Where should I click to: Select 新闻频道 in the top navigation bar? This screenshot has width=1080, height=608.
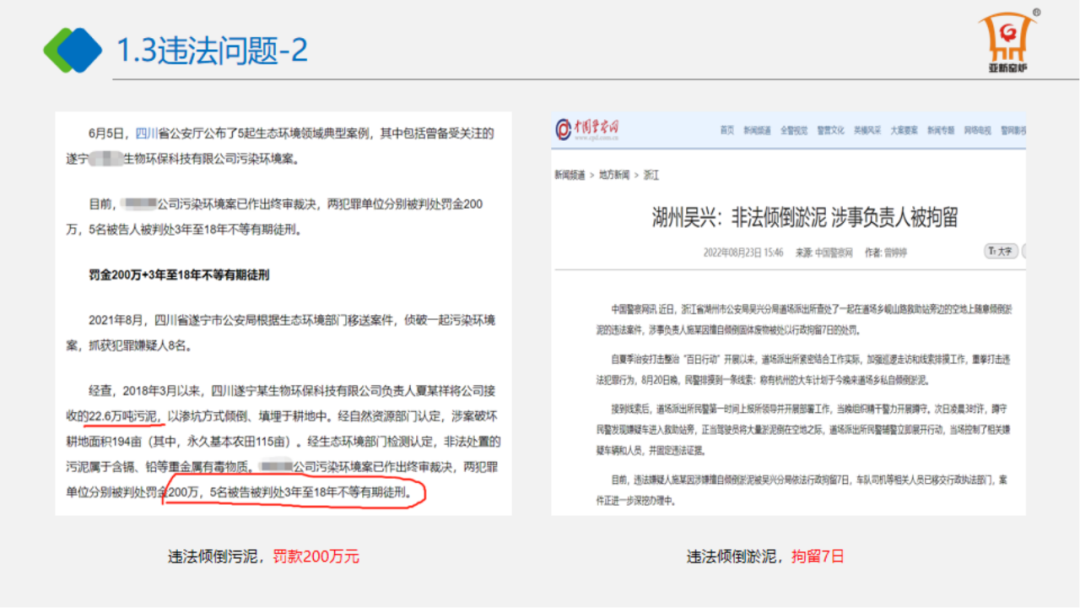coord(756,130)
